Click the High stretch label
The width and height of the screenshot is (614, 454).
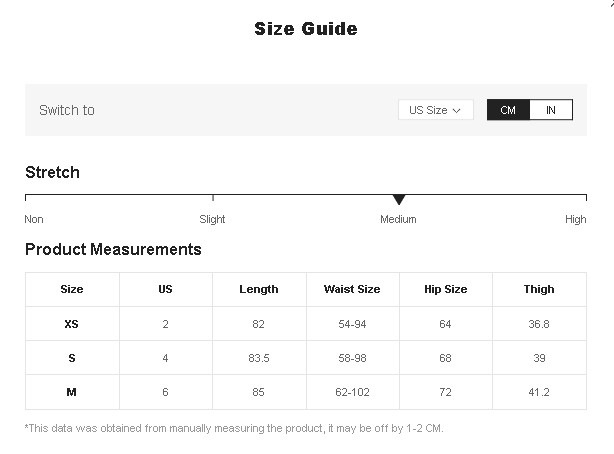(575, 219)
